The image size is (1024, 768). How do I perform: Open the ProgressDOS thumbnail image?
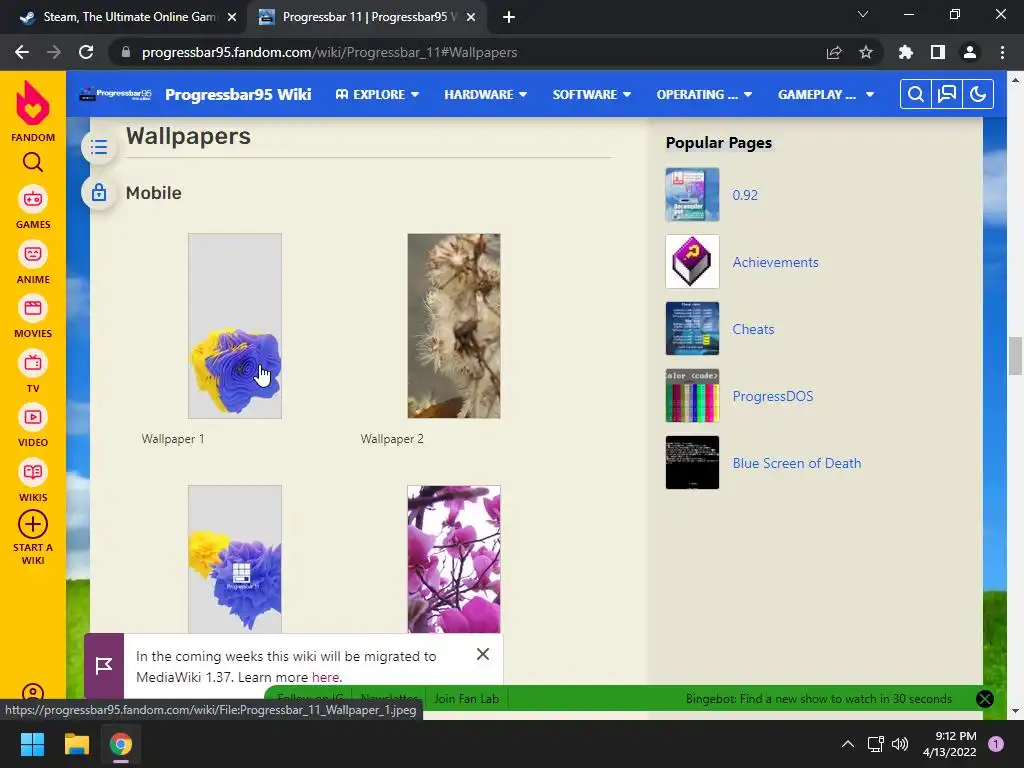click(692, 396)
